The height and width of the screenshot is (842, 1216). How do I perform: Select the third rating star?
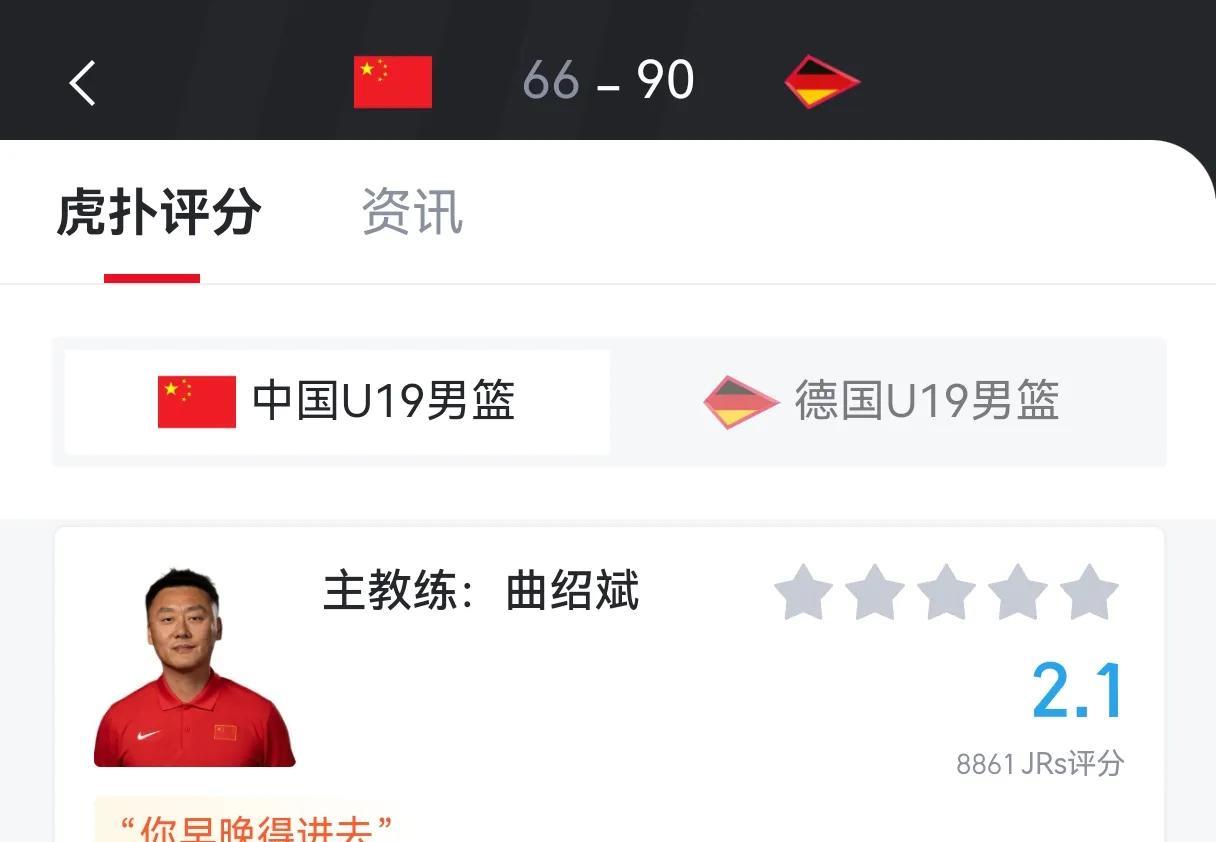click(x=946, y=593)
